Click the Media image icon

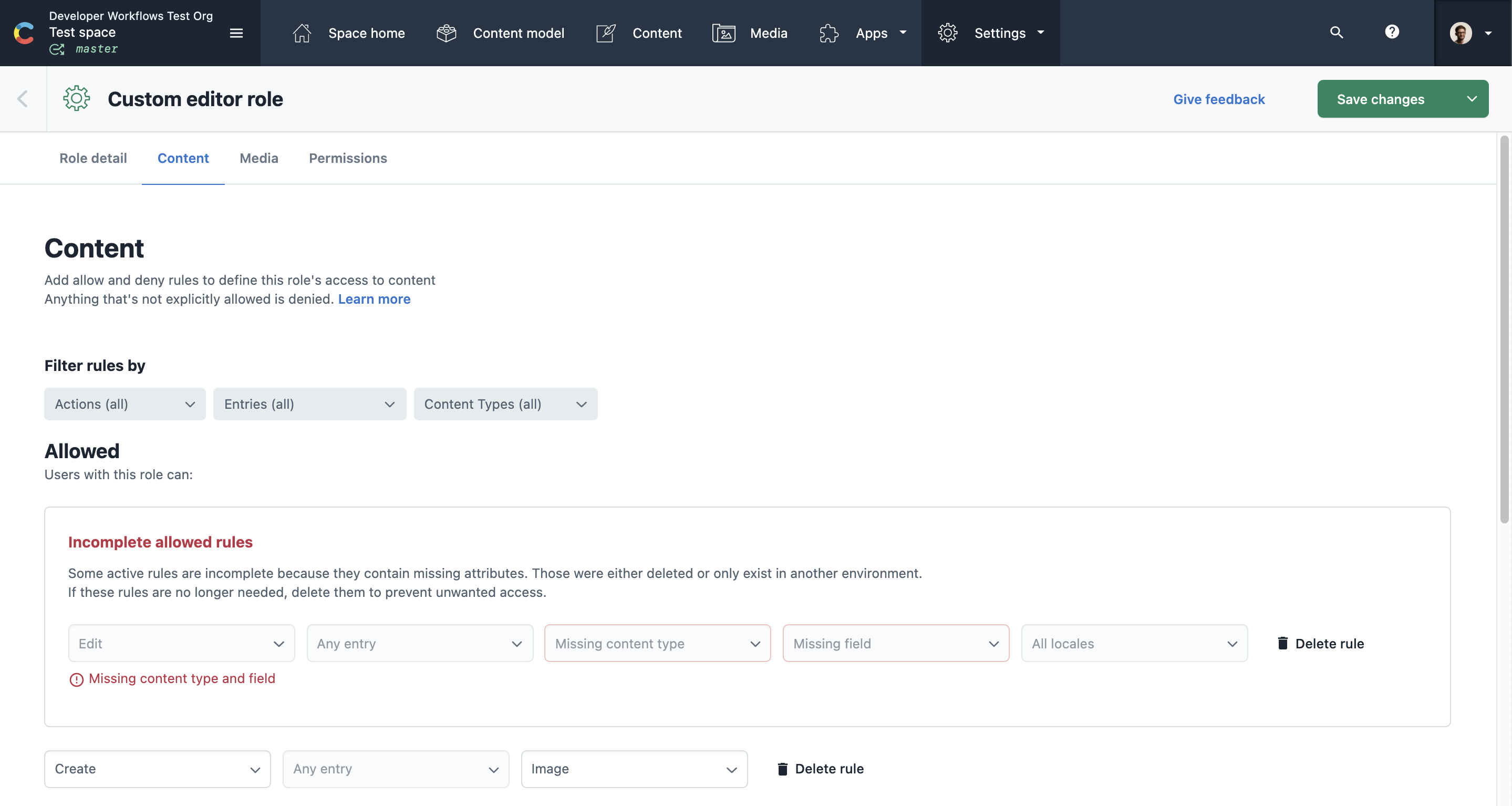[x=723, y=33]
